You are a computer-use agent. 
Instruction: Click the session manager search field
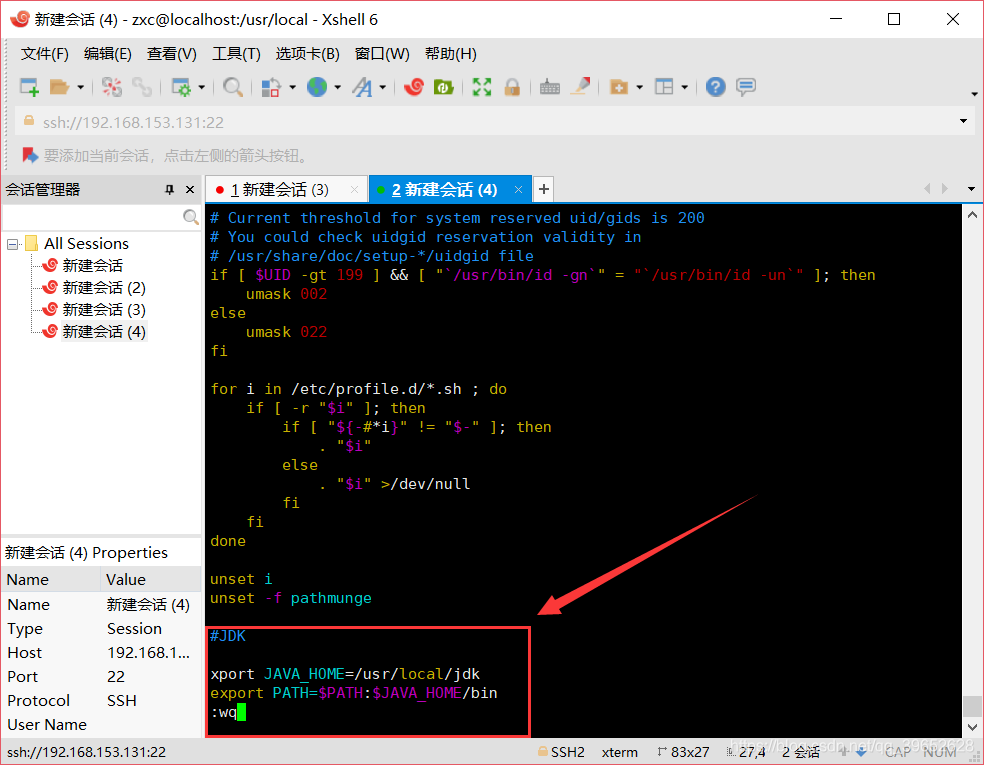[93, 217]
